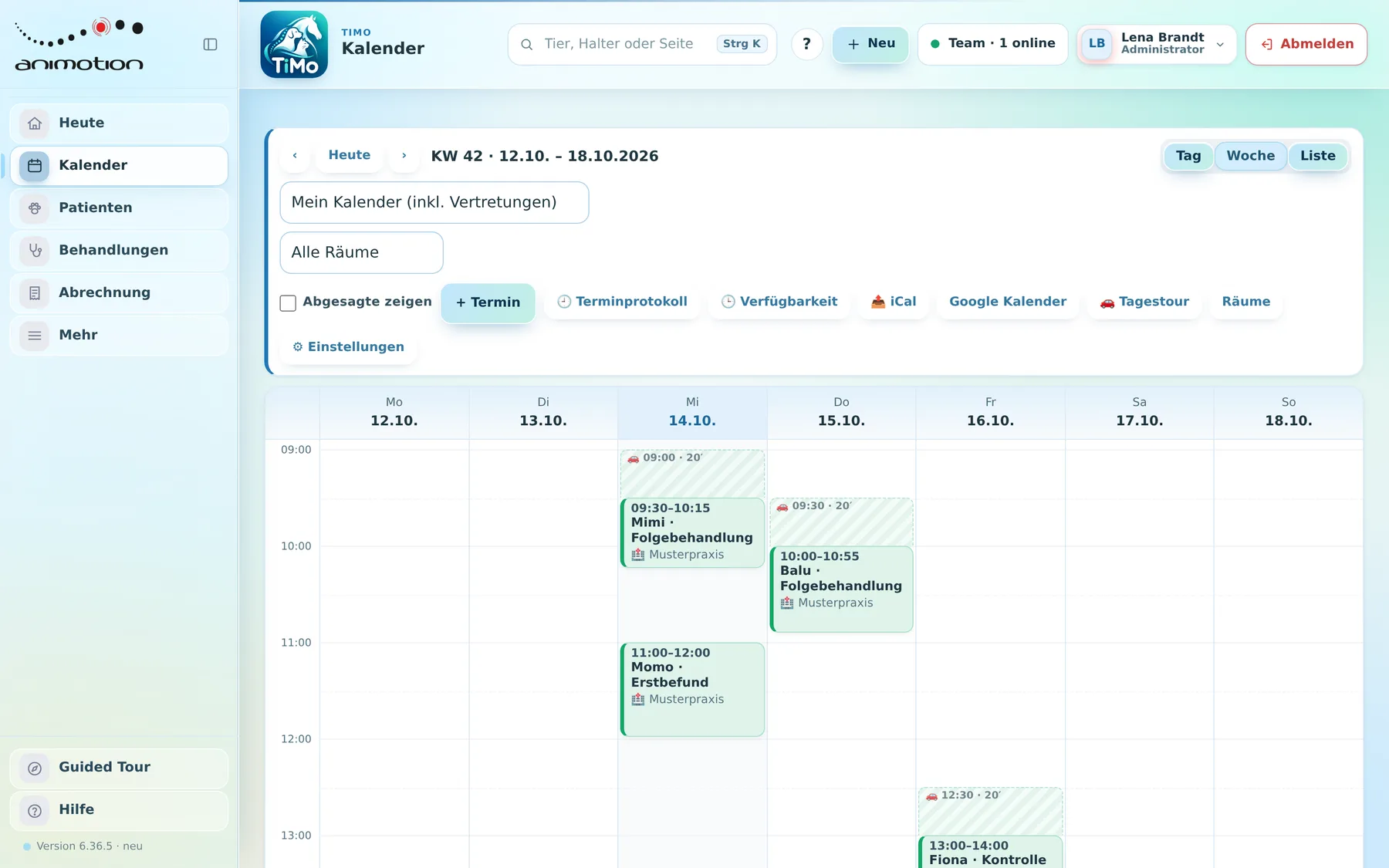Click the Mehr hamburger icon
Viewport: 1389px width, 868px height.
[34, 336]
